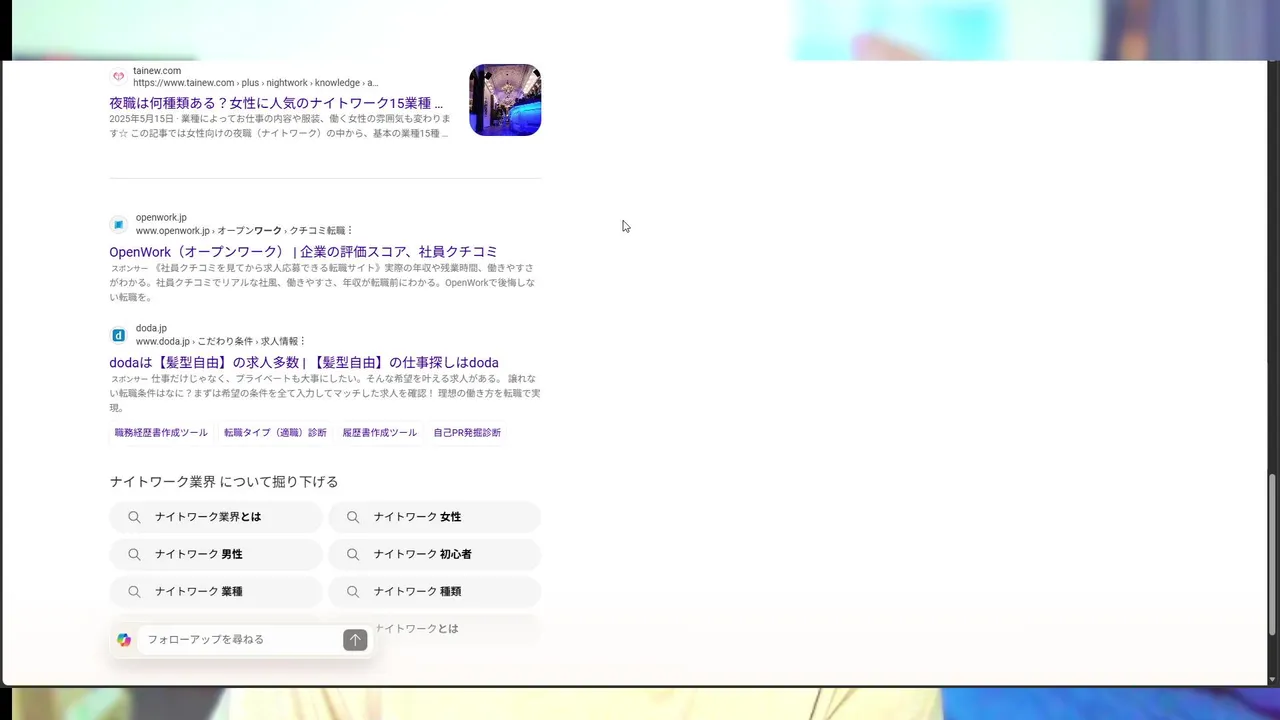Select related search ナイトワーク 初心者

434,554
